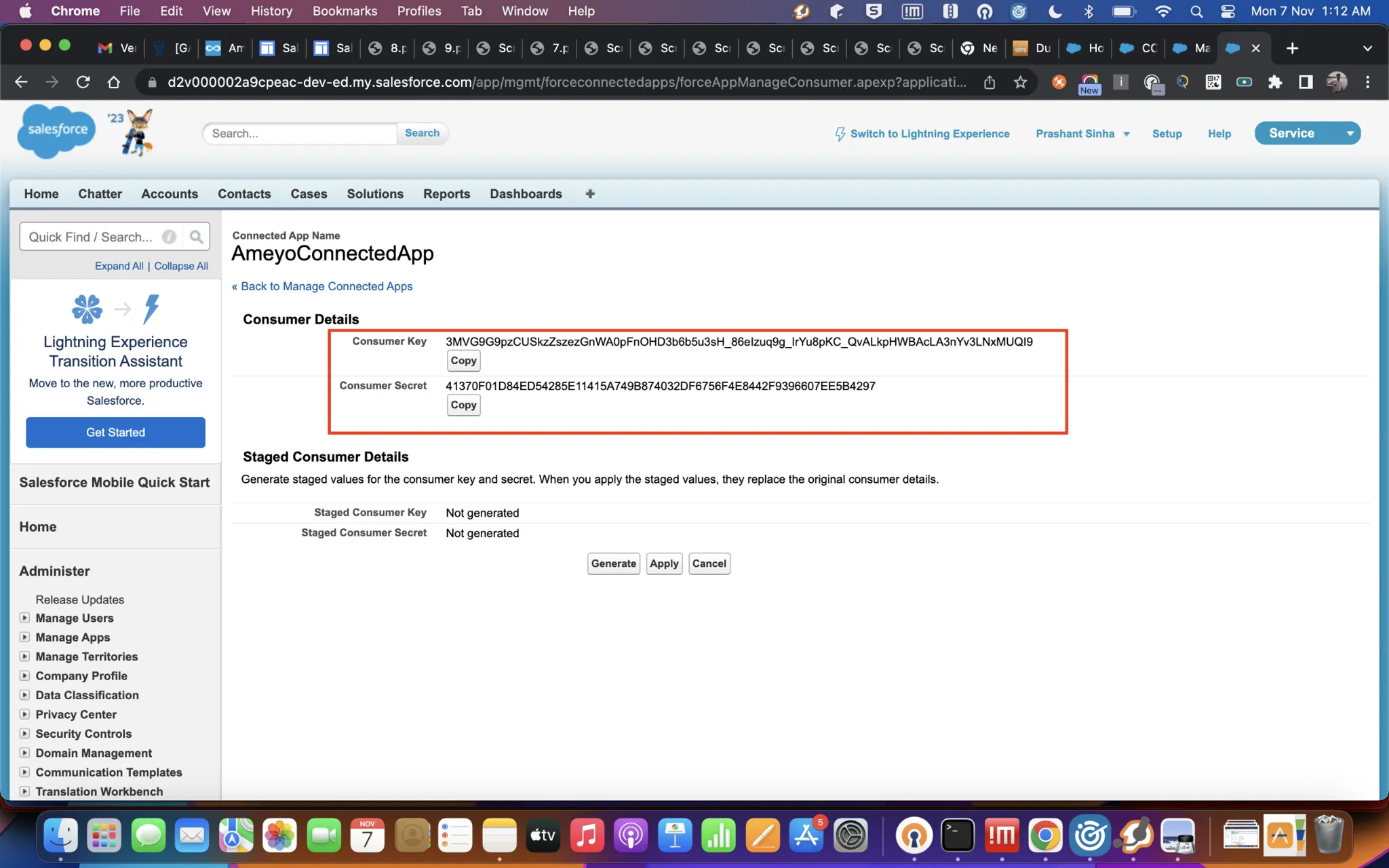The height and width of the screenshot is (868, 1389).
Task: Expand the Domain Management node
Action: tap(25, 753)
